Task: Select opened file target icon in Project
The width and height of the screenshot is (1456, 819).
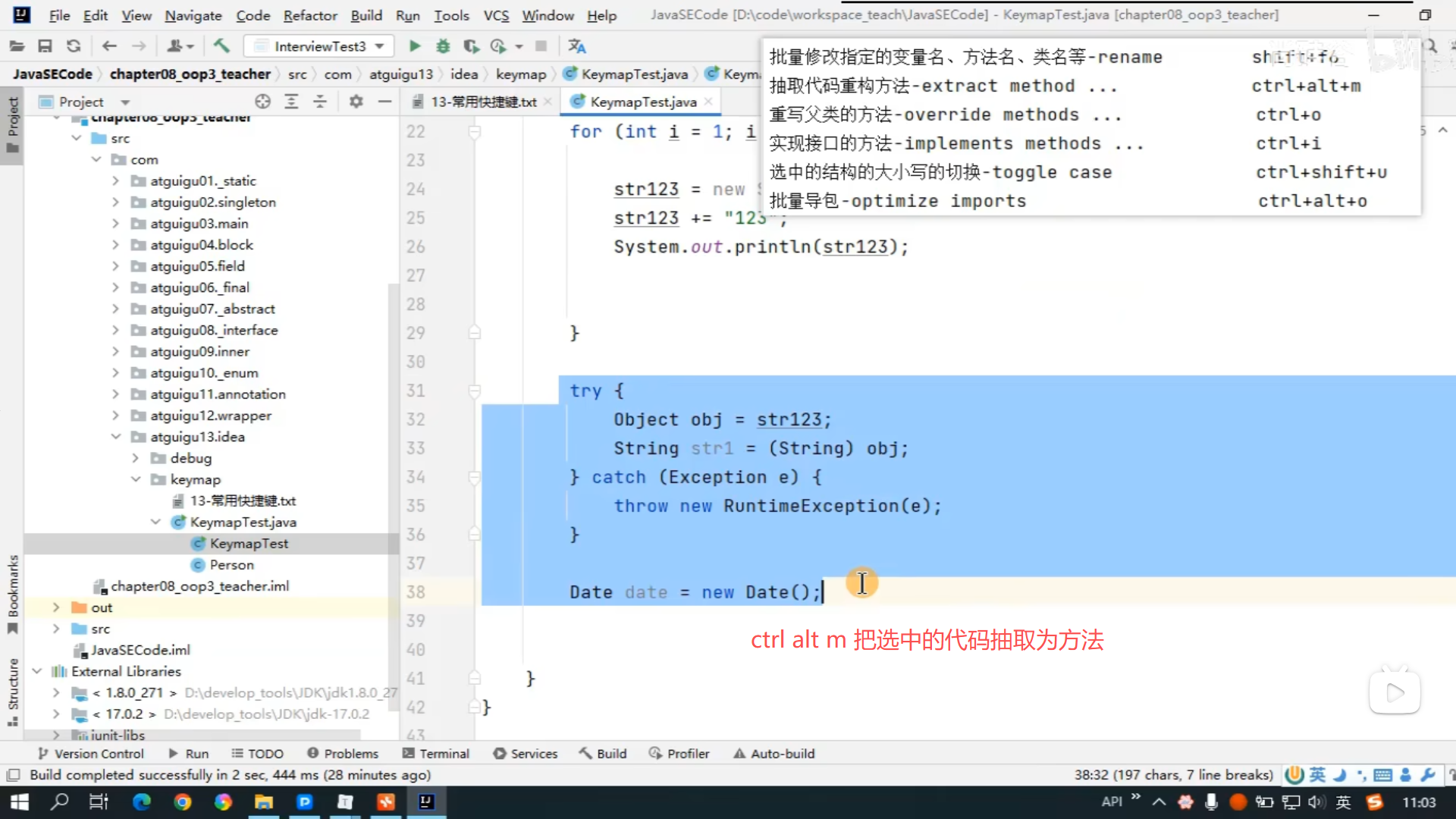Action: click(x=262, y=102)
